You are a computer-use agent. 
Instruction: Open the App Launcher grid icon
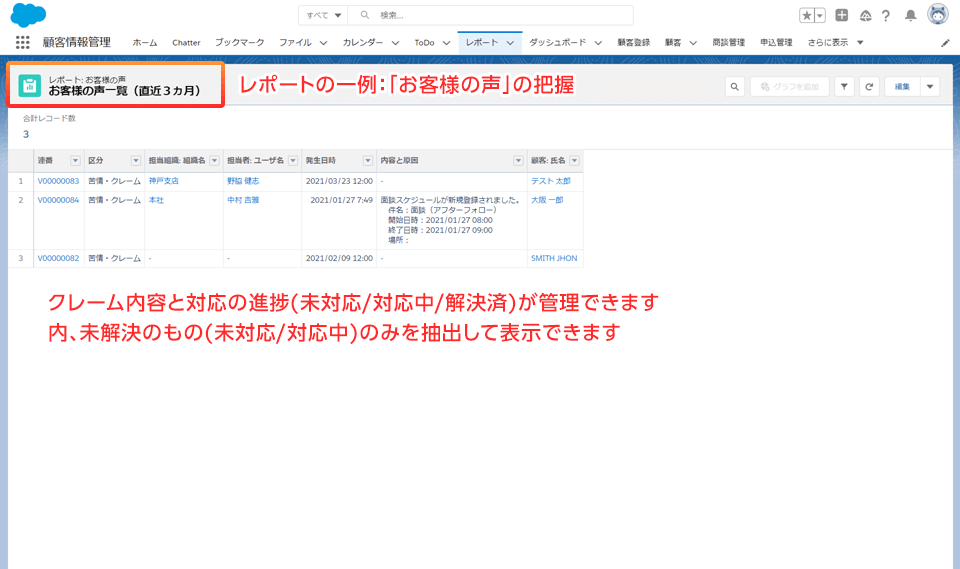coord(22,43)
